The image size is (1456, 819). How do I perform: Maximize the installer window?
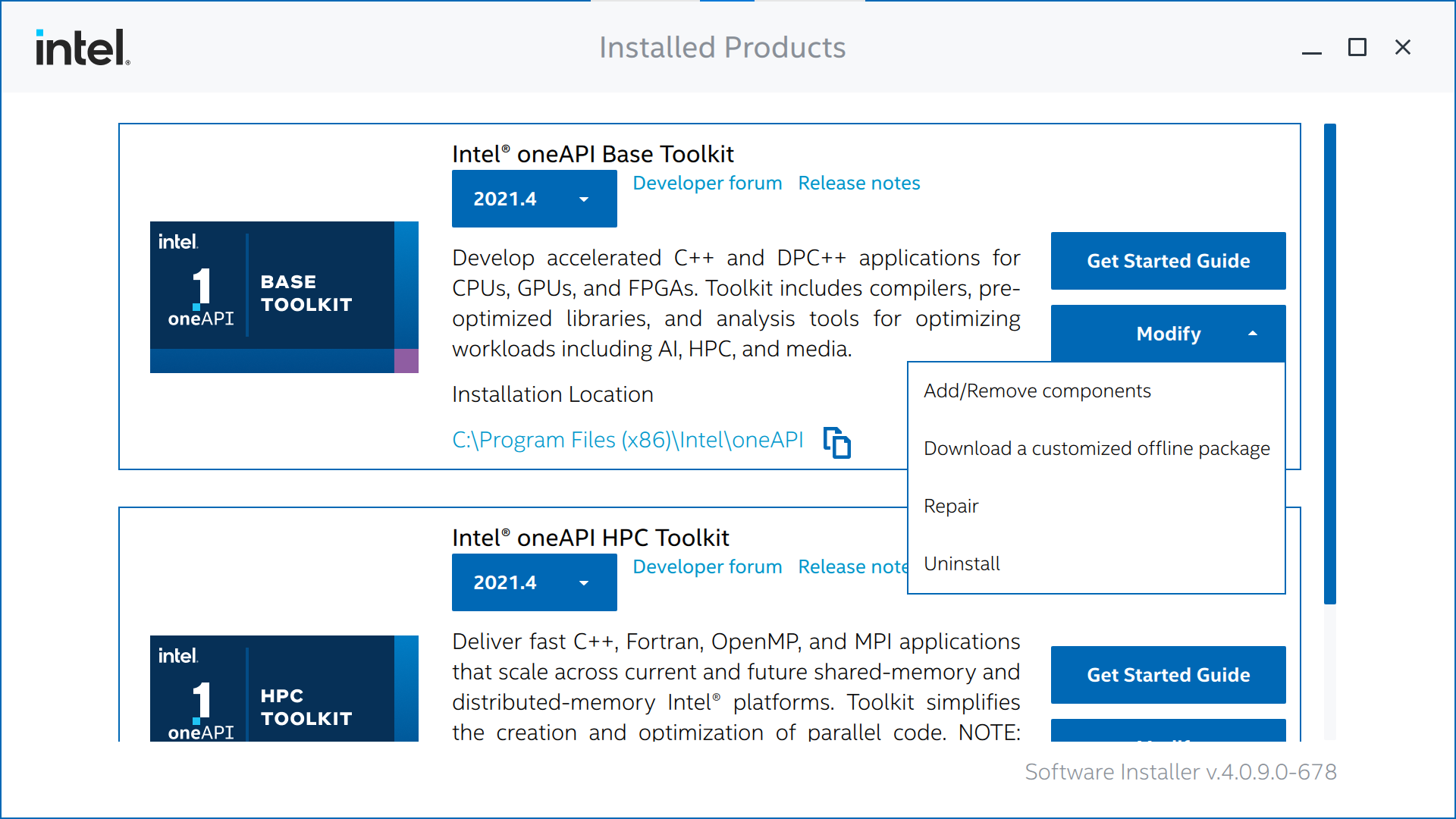tap(1357, 48)
